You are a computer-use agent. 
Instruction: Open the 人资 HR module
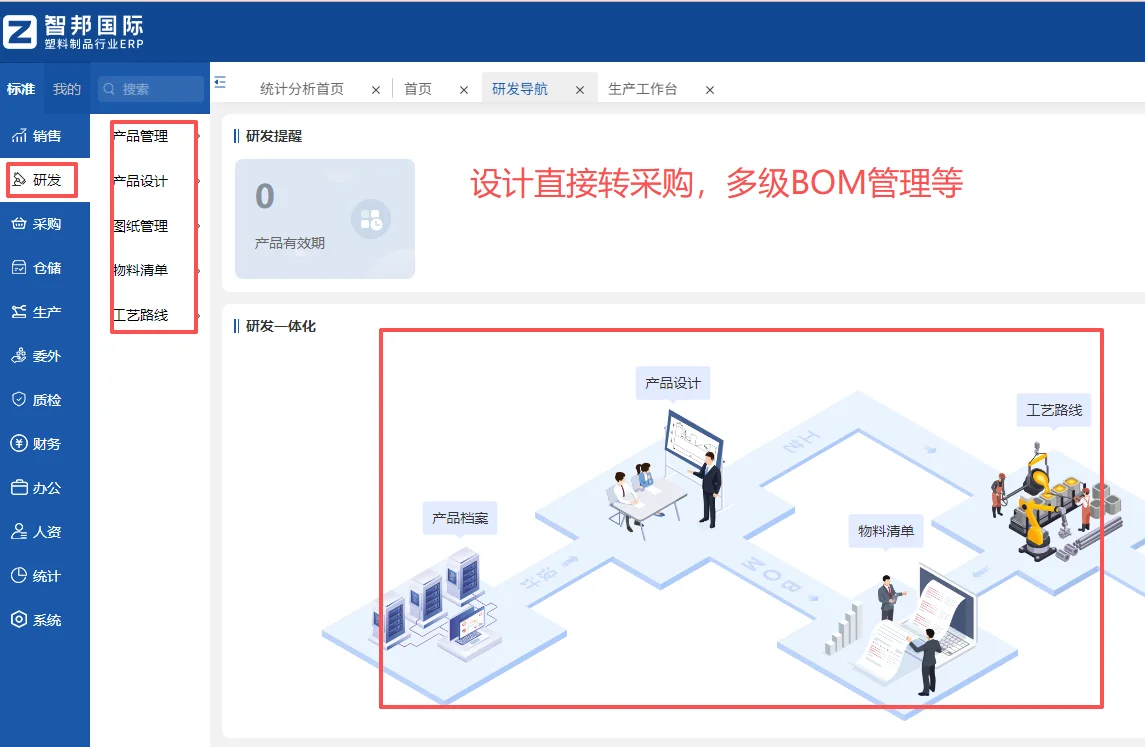pos(44,531)
